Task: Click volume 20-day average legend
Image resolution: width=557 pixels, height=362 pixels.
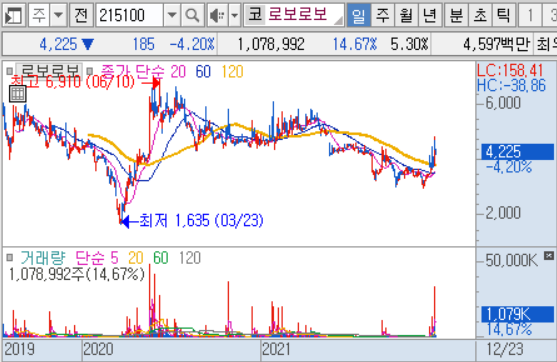Action: click(136, 258)
